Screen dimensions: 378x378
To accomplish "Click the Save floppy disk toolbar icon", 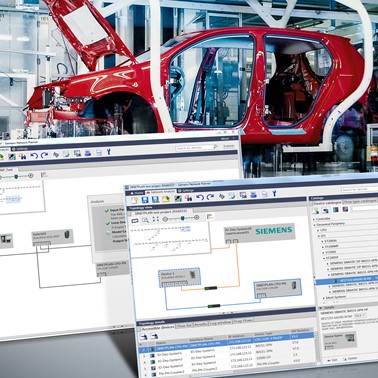I will [x=145, y=200].
